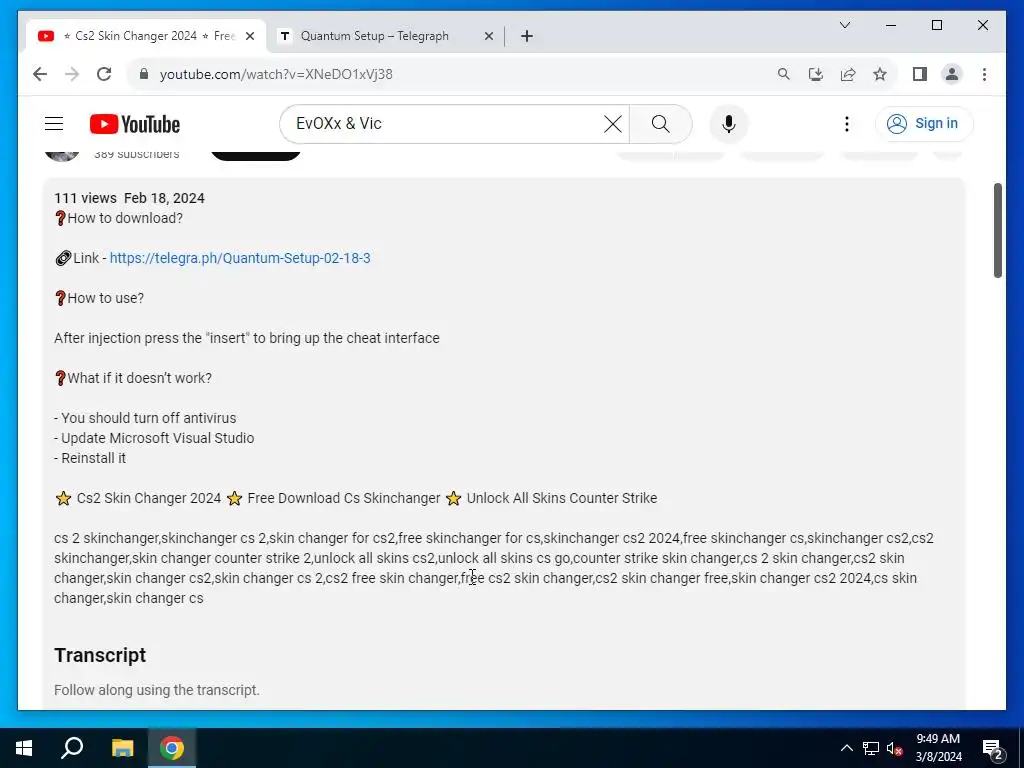Open the network status tray icon

pyautogui.click(x=871, y=748)
